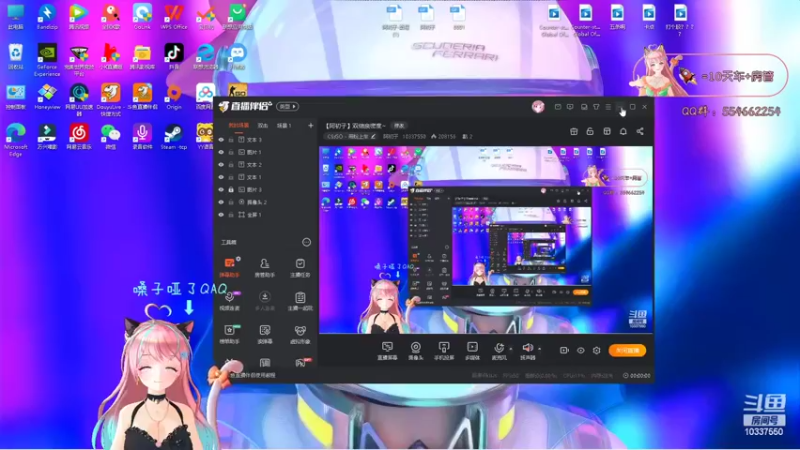Open the toolbox more-options circle button
The width and height of the screenshot is (800, 450).
pos(306,242)
